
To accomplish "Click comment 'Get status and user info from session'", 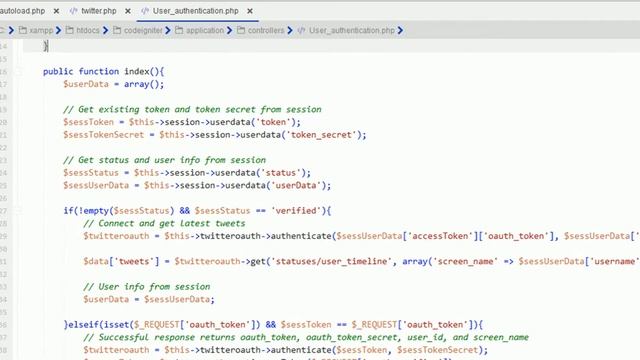I will 164,160.
